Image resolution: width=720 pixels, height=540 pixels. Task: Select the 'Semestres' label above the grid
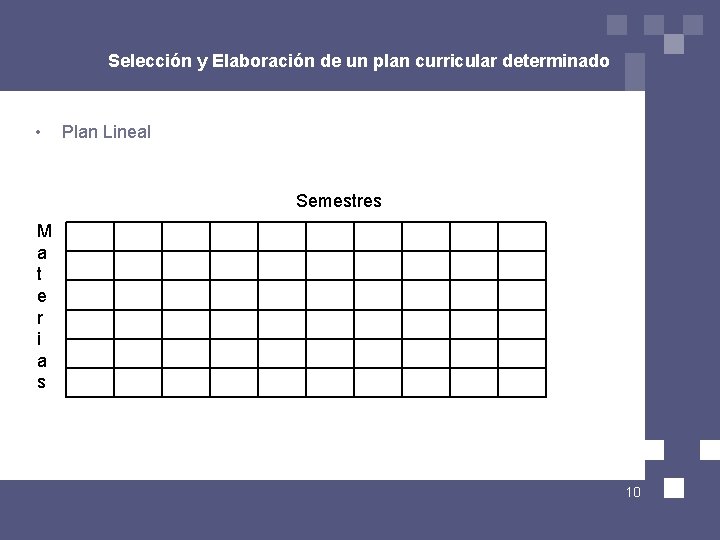[338, 201]
